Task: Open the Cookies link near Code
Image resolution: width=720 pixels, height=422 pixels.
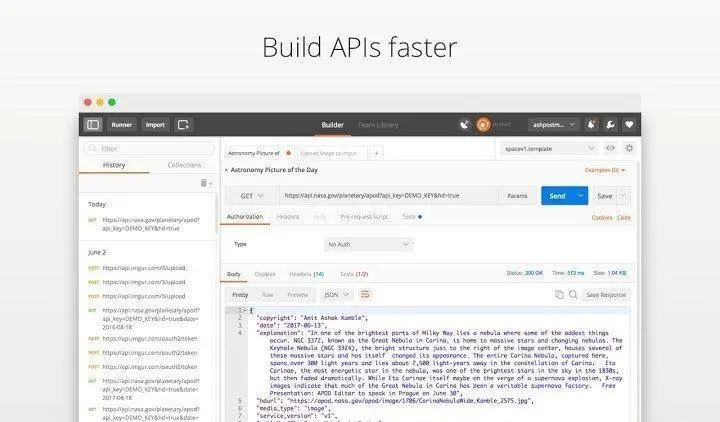Action: (x=602, y=218)
